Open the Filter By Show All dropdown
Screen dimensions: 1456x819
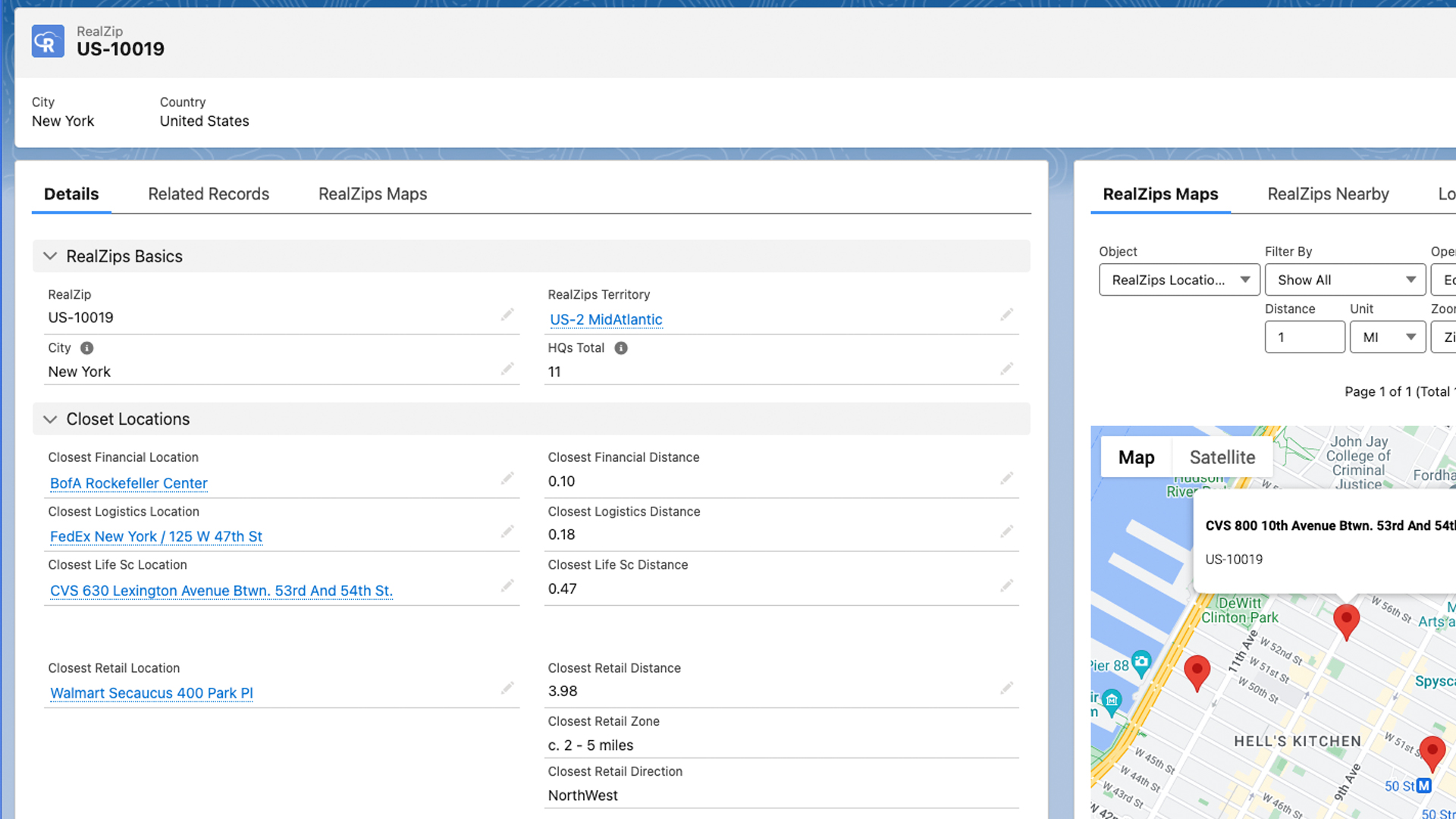tap(1345, 280)
